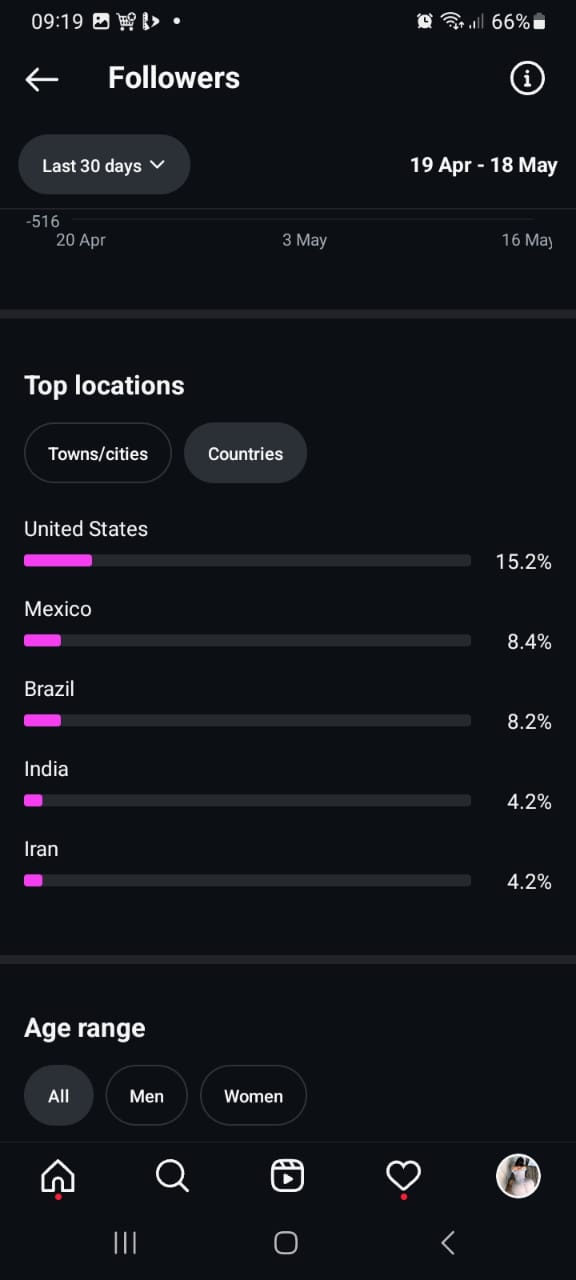The height and width of the screenshot is (1280, 576).
Task: Open the heart activity icon
Action: pyautogui.click(x=403, y=1176)
